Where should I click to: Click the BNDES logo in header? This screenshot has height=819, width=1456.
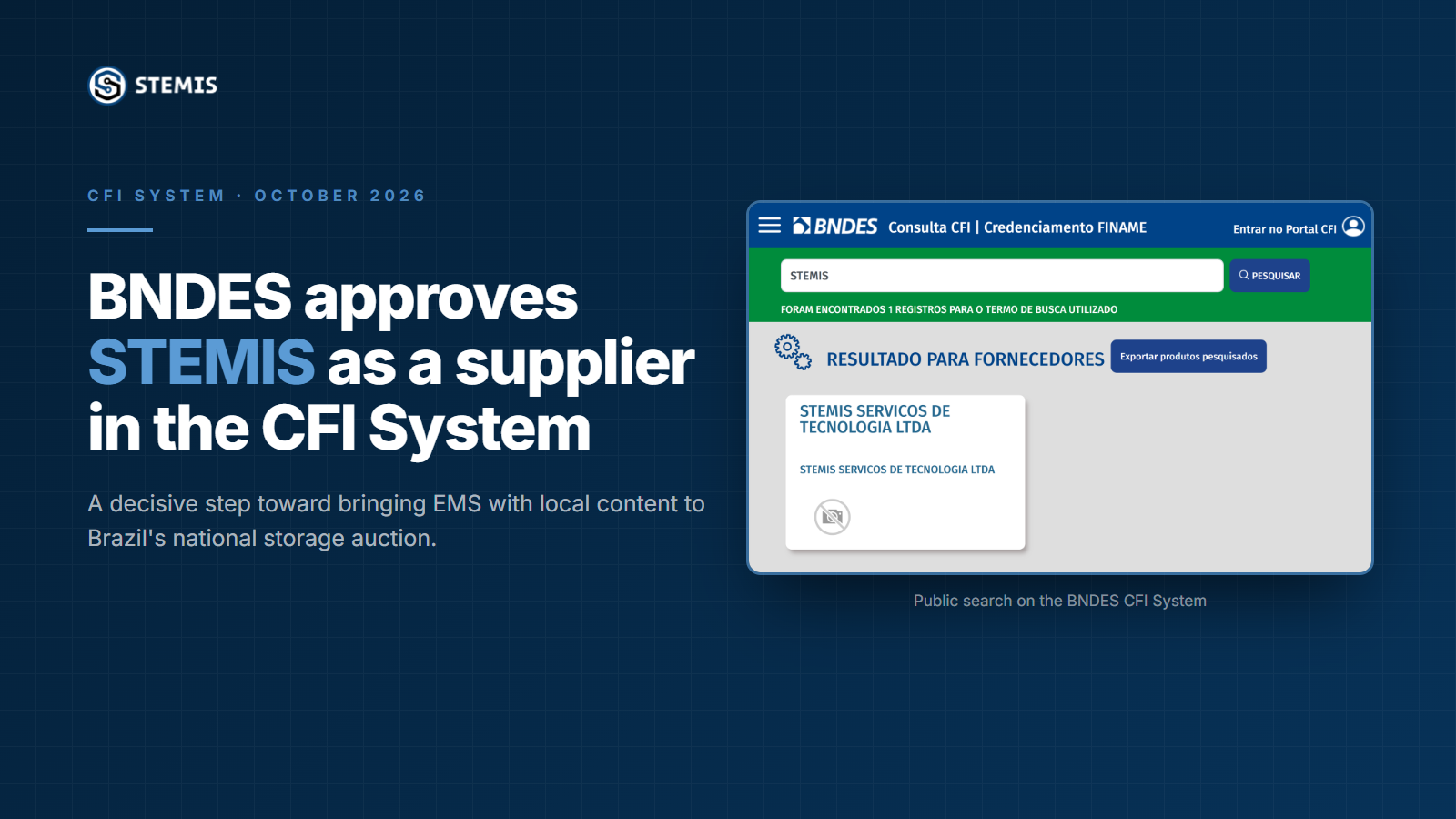(834, 226)
